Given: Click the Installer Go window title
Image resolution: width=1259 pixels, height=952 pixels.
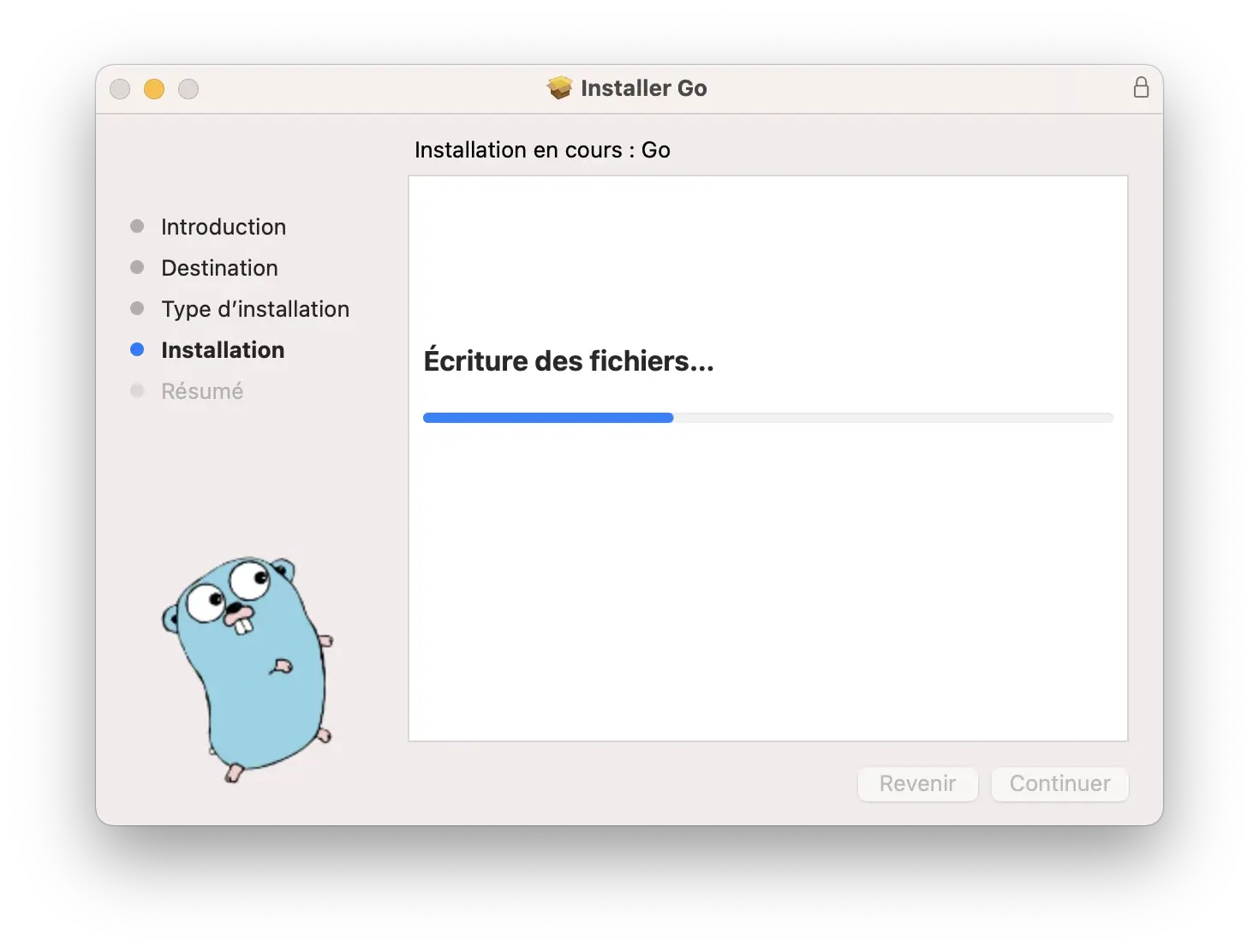Looking at the screenshot, I should [x=643, y=88].
